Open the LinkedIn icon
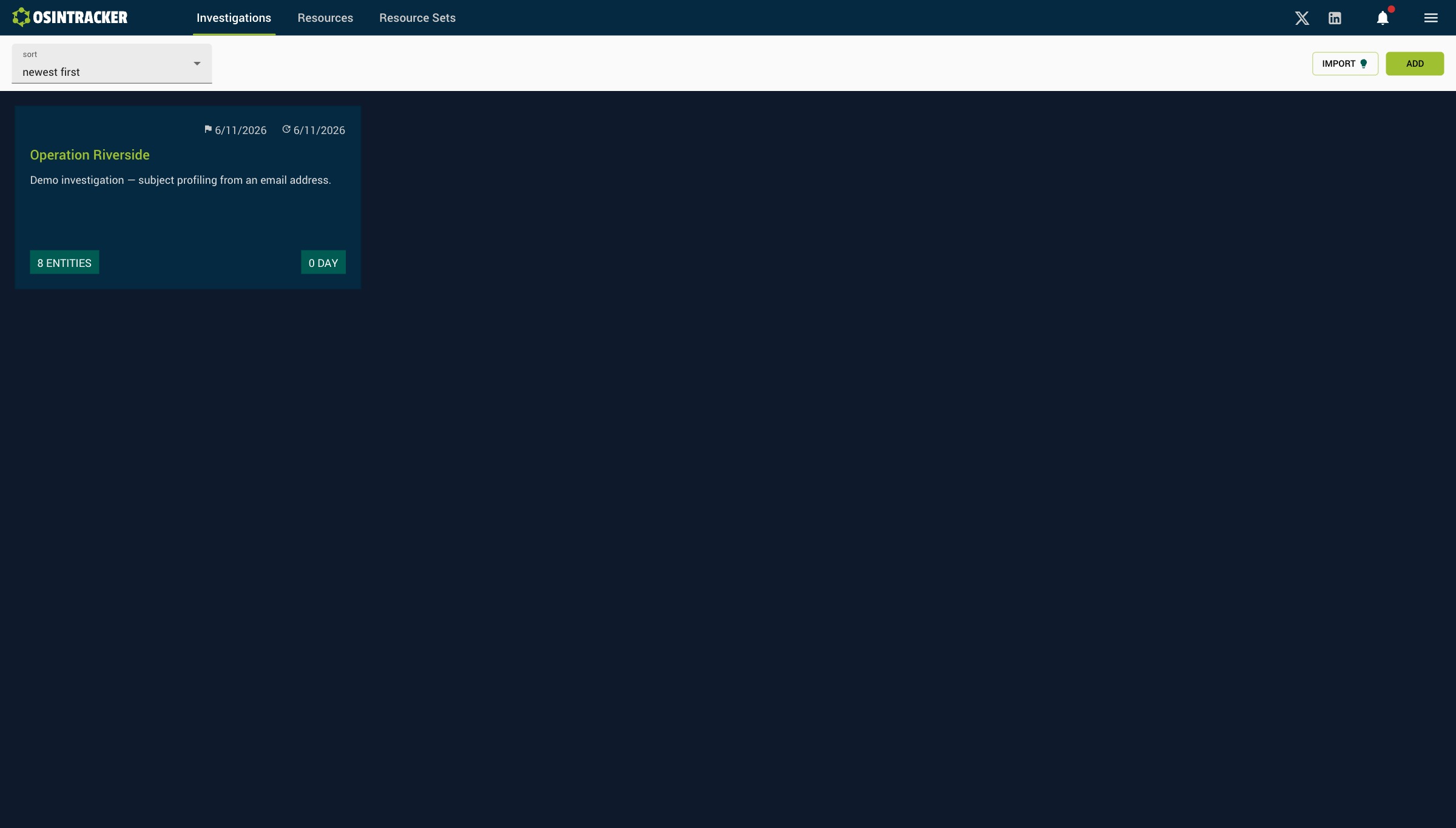This screenshot has width=1456, height=828. (1335, 18)
